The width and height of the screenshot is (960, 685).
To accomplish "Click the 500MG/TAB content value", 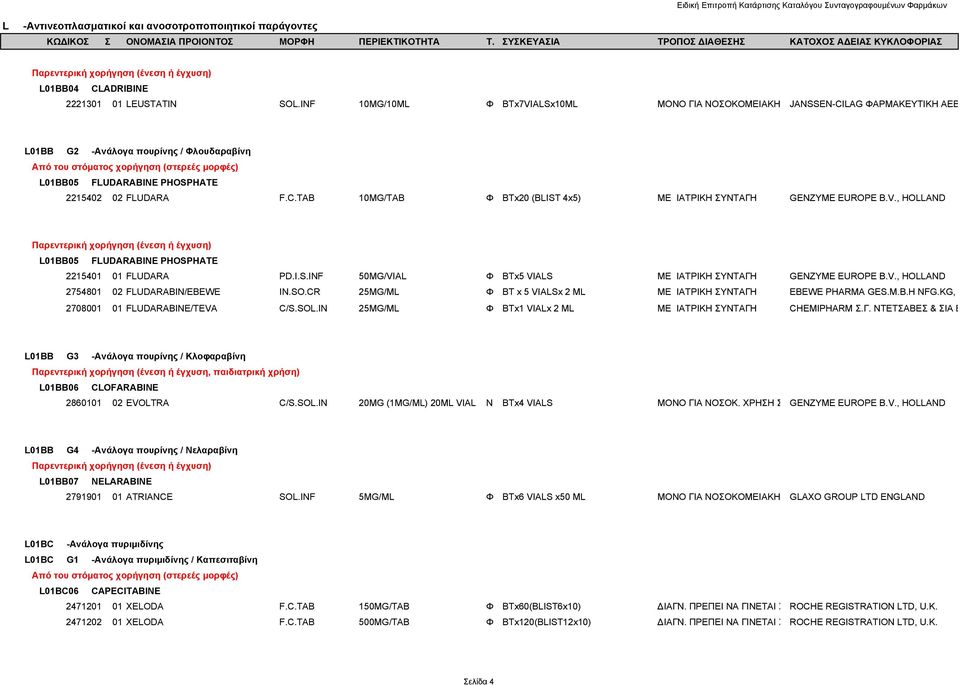I will 384,622.
